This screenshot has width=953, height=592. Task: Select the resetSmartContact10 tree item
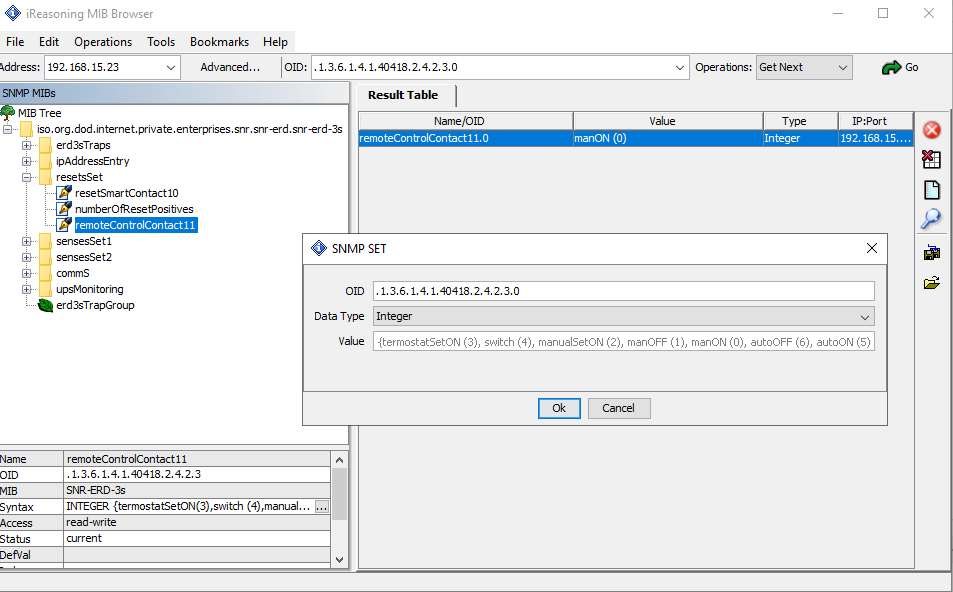coord(126,193)
